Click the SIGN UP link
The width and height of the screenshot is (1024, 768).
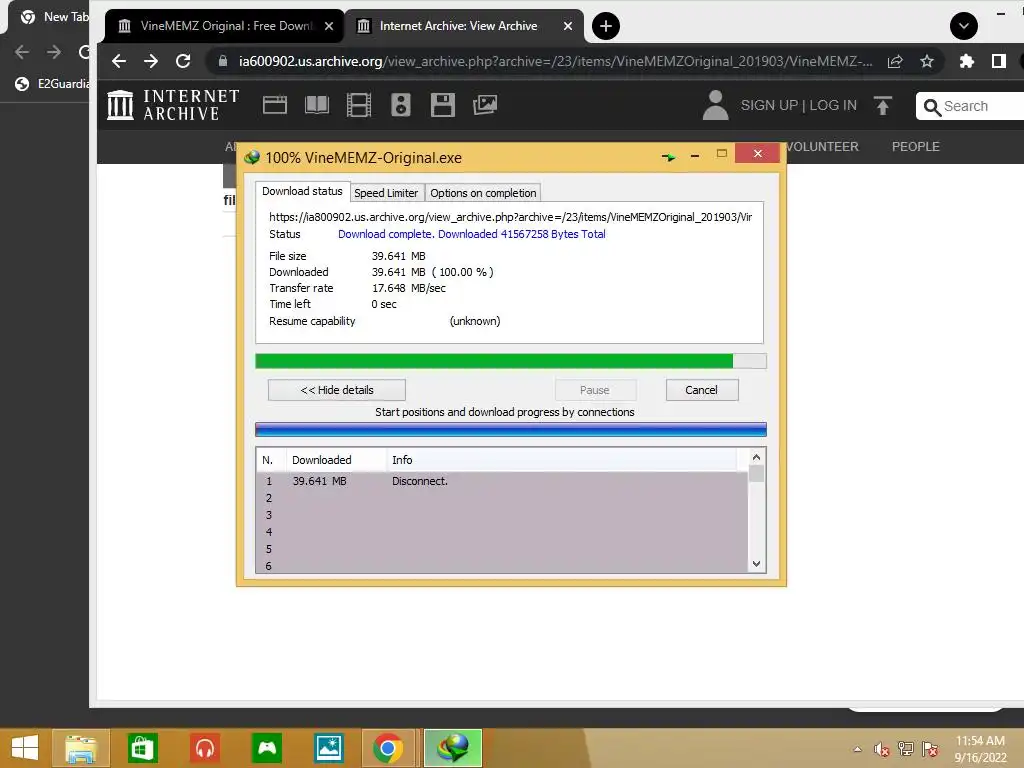769,106
